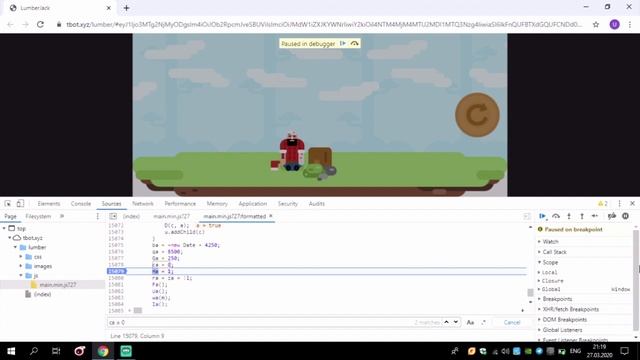Open navigator pane options menu

97,216
